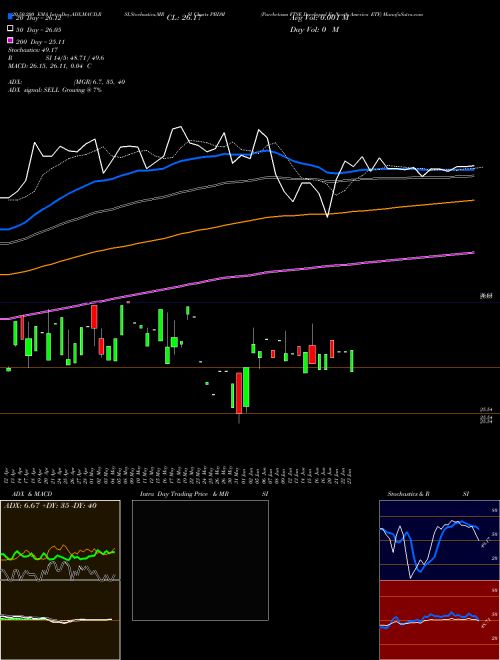500x660 pixels.
Task: Open the red RSI chart panel
Action: pyautogui.click(x=439, y=620)
